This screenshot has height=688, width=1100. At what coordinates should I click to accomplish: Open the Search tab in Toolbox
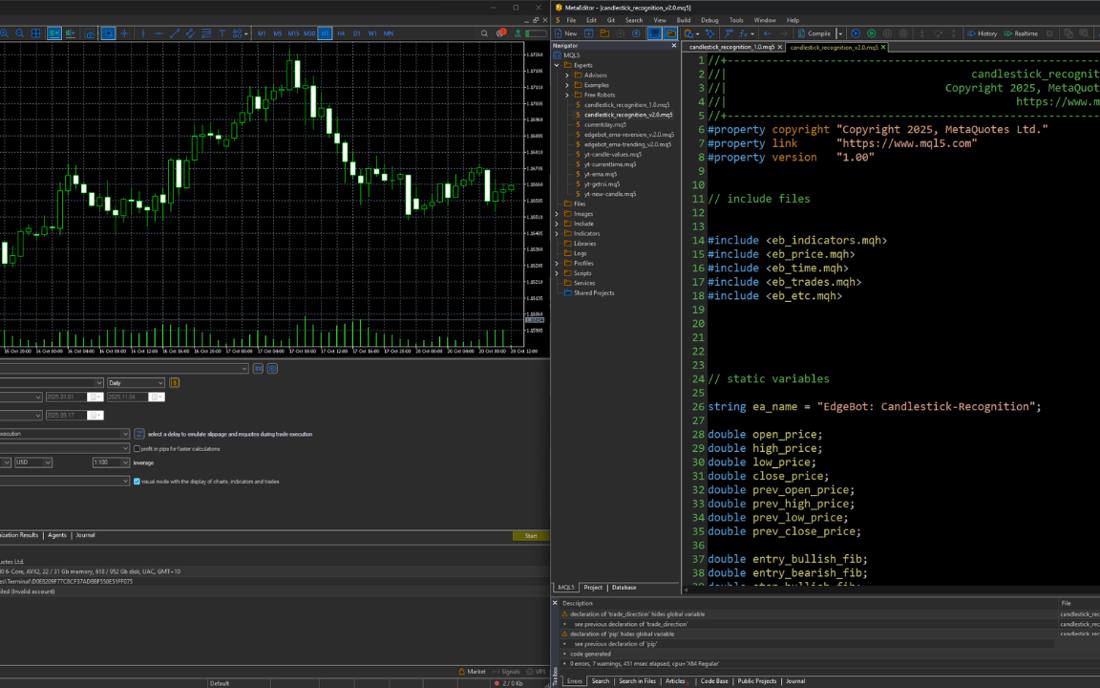601,681
